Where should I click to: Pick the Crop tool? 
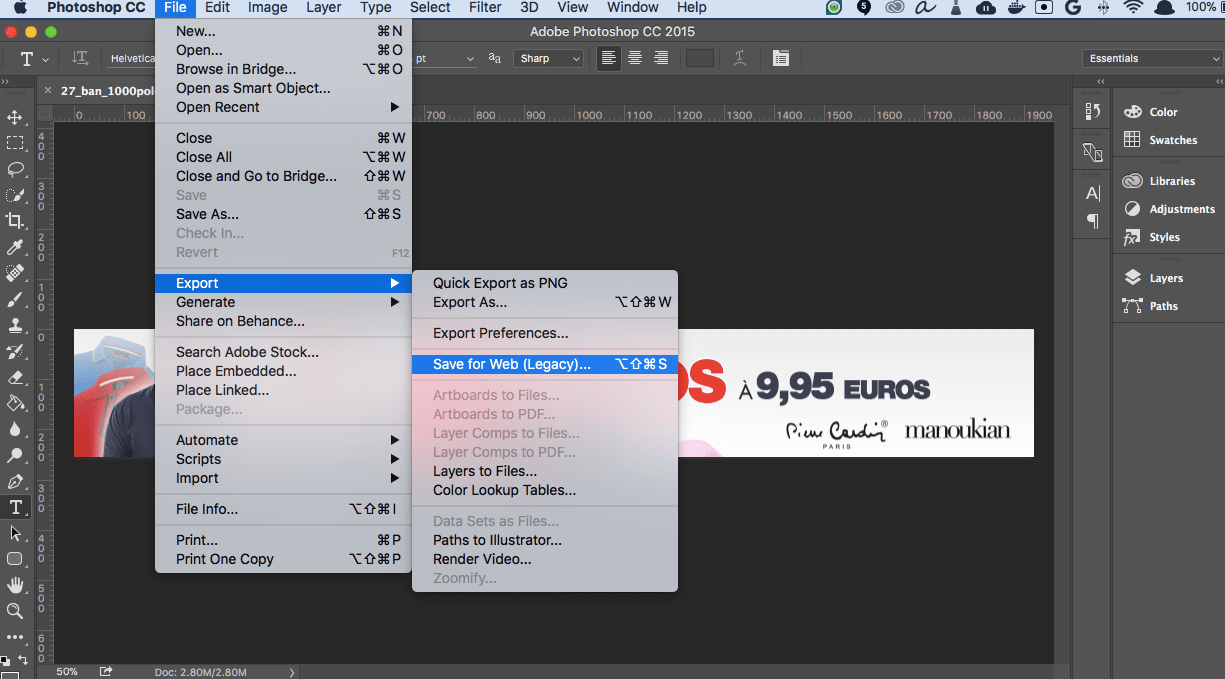15,221
